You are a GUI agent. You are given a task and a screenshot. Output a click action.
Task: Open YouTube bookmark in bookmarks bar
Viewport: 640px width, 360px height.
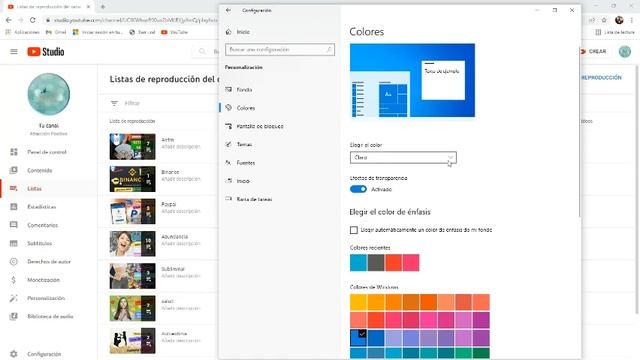click(174, 32)
